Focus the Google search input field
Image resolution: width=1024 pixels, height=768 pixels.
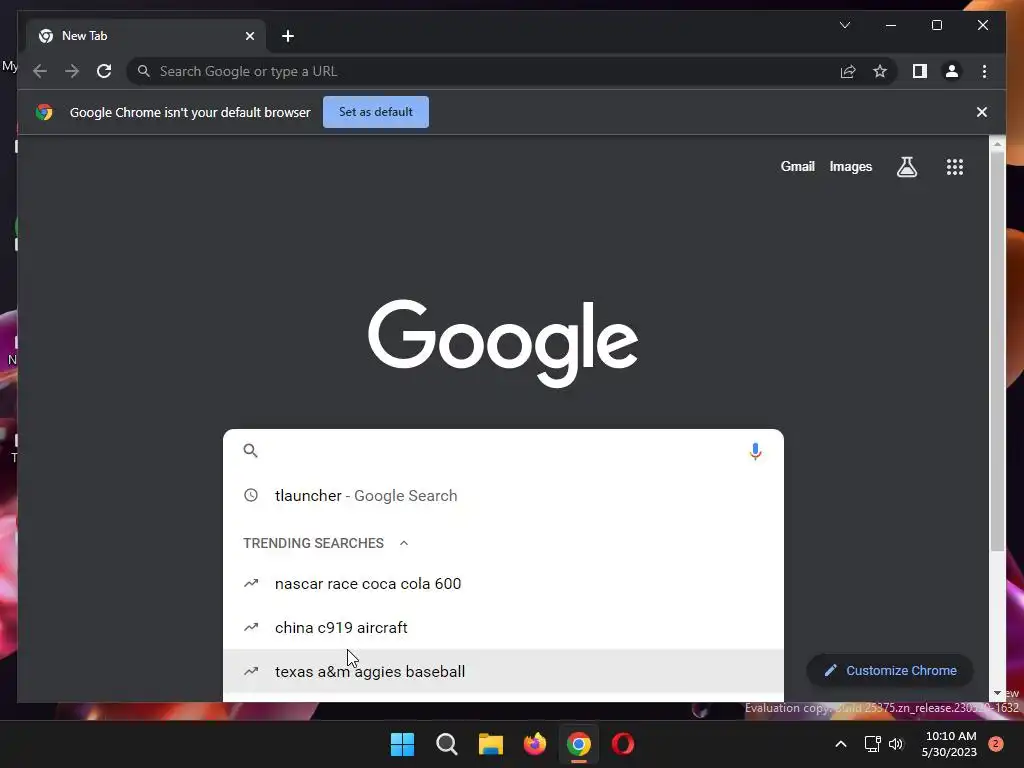502,451
